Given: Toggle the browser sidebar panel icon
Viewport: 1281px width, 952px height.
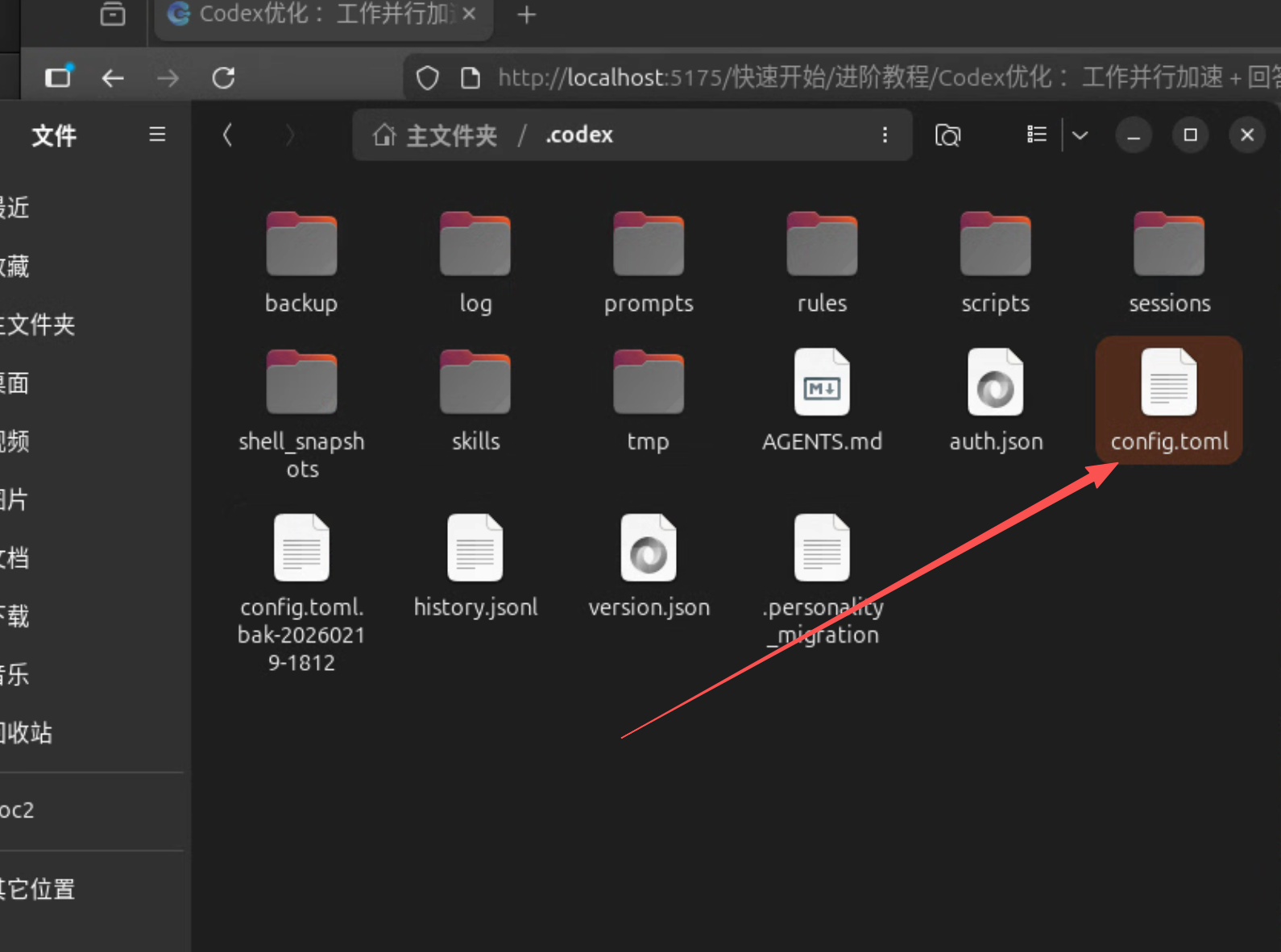Looking at the screenshot, I should (x=58, y=77).
